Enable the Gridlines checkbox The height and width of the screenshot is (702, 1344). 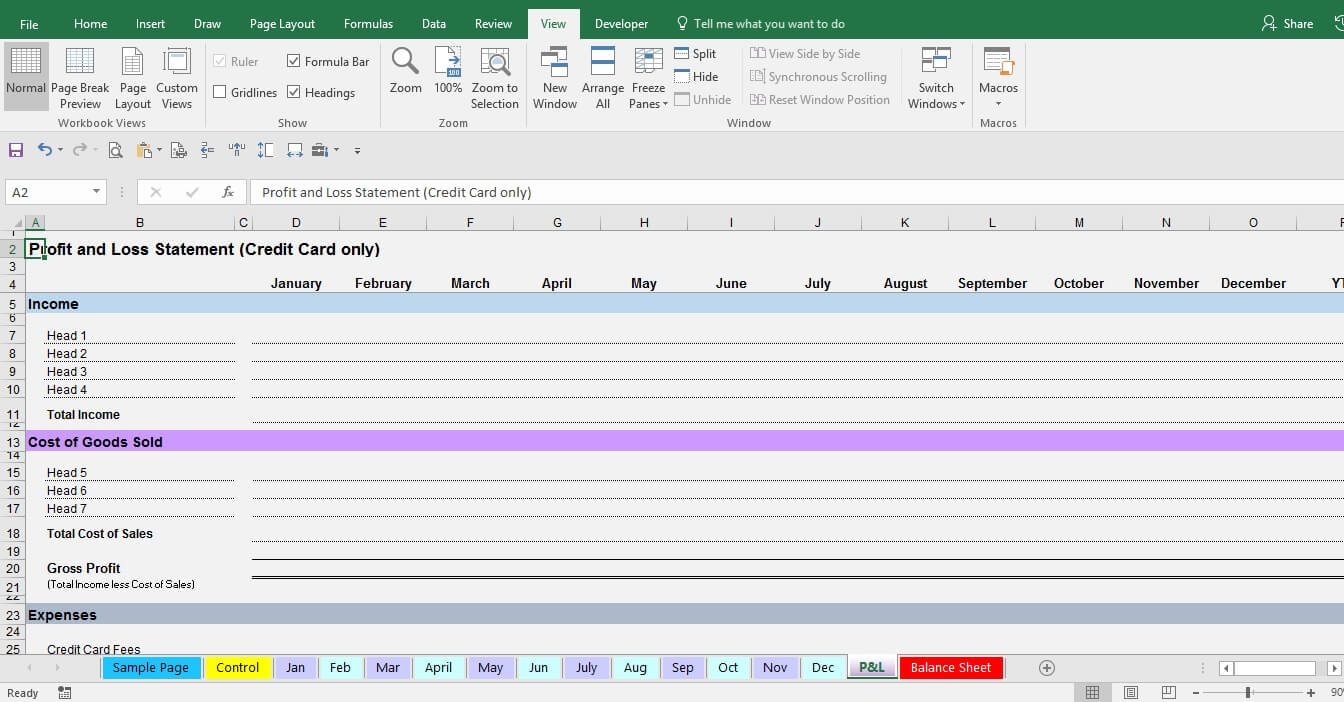220,92
